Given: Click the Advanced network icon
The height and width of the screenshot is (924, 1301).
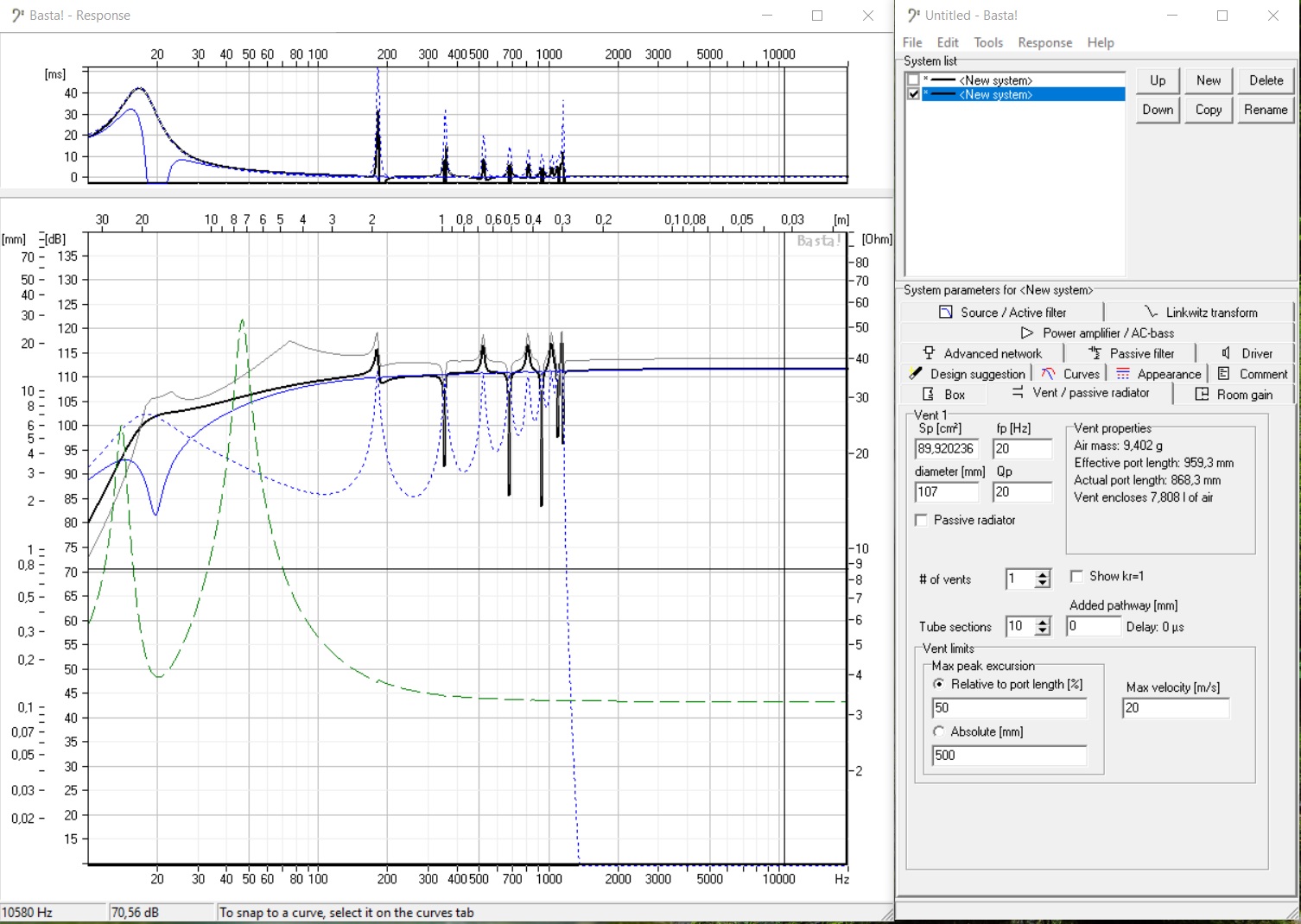Looking at the screenshot, I should point(929,353).
